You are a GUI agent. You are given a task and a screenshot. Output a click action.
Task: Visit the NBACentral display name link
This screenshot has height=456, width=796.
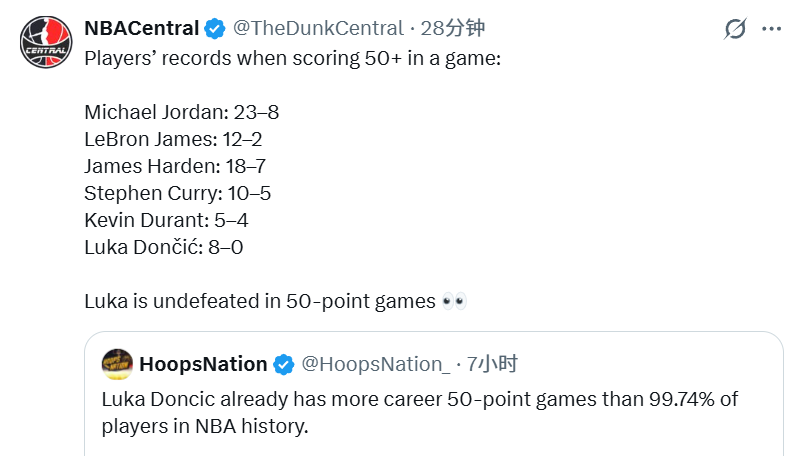pos(141,28)
